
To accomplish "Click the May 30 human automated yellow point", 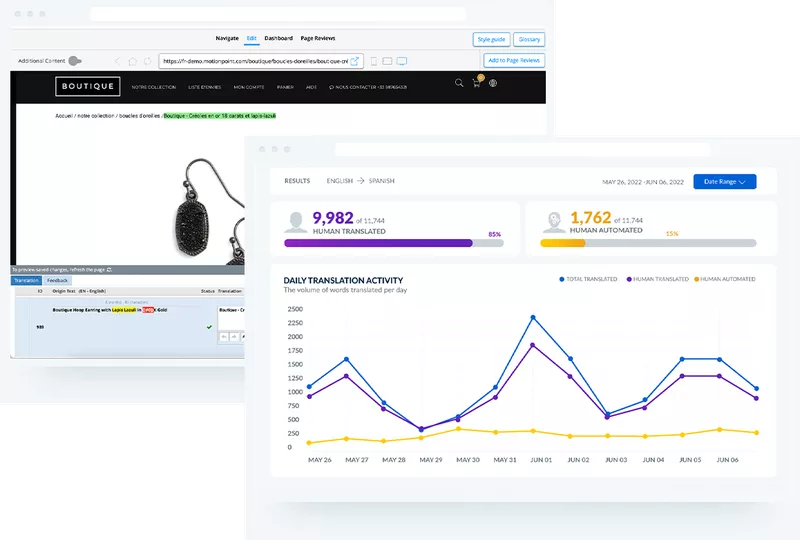I will tap(458, 429).
